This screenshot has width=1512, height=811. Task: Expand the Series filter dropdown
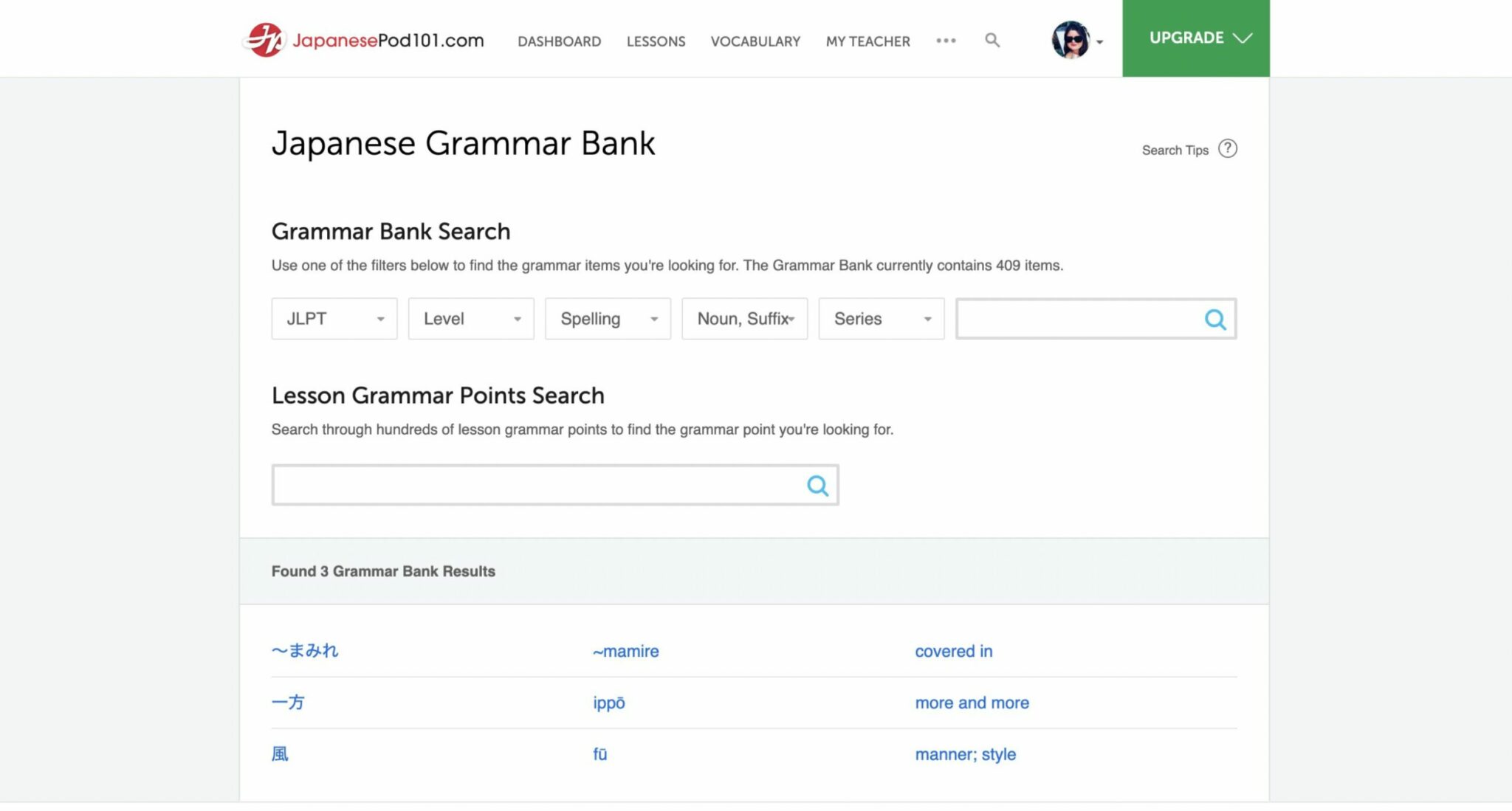click(881, 319)
